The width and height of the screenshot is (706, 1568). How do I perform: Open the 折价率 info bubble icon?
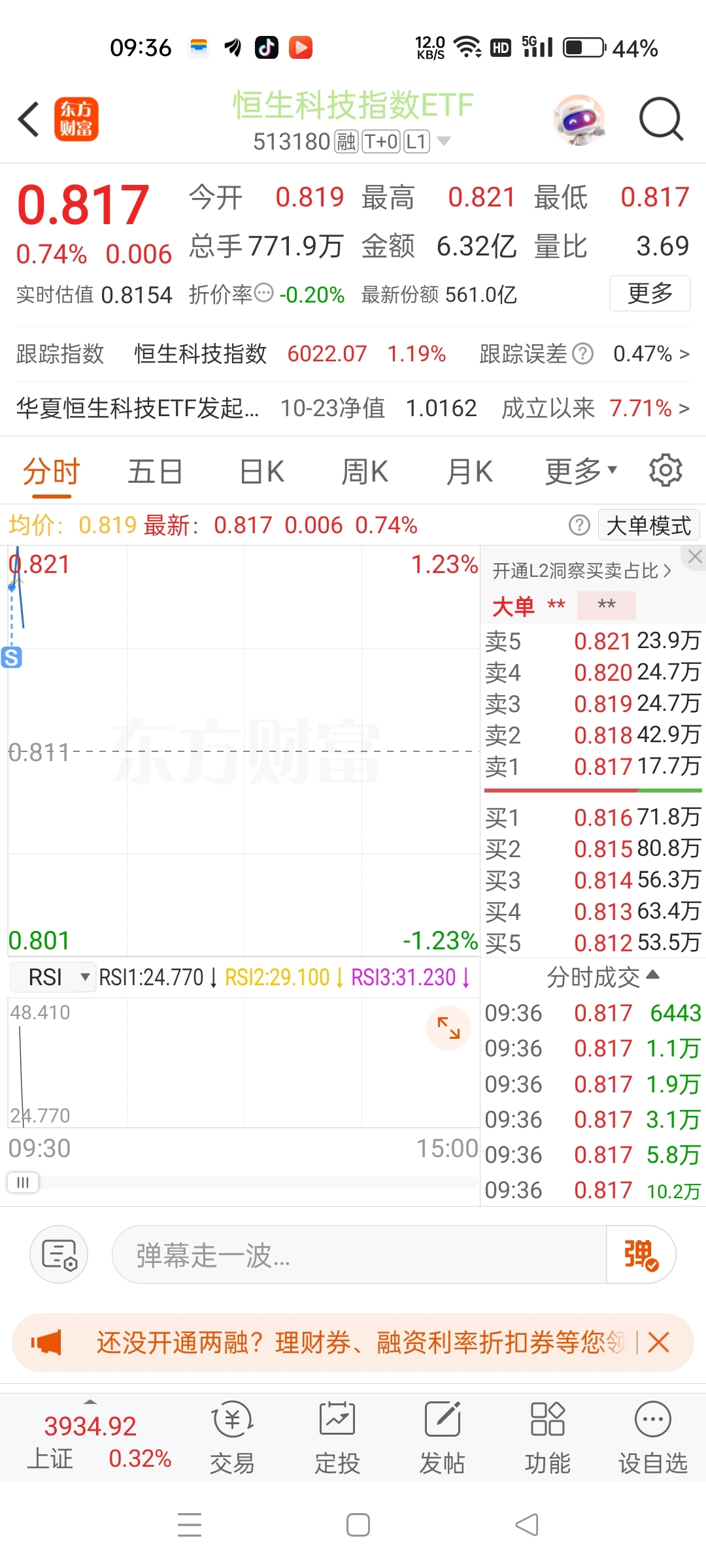pos(263,293)
